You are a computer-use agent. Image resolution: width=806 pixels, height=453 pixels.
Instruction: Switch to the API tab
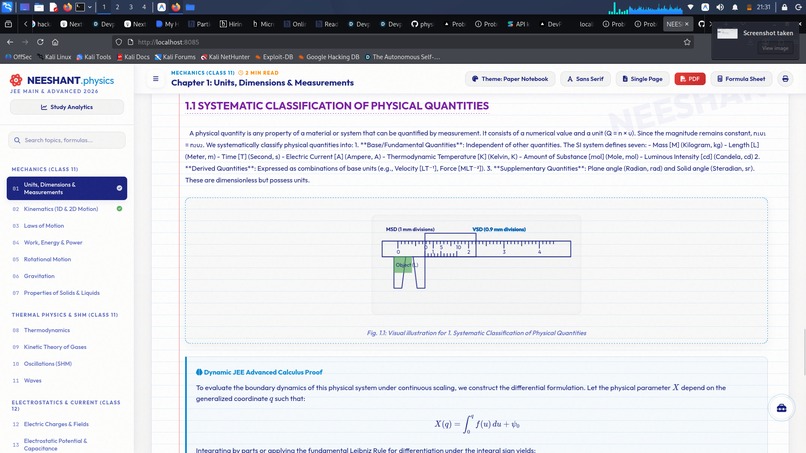point(518,24)
